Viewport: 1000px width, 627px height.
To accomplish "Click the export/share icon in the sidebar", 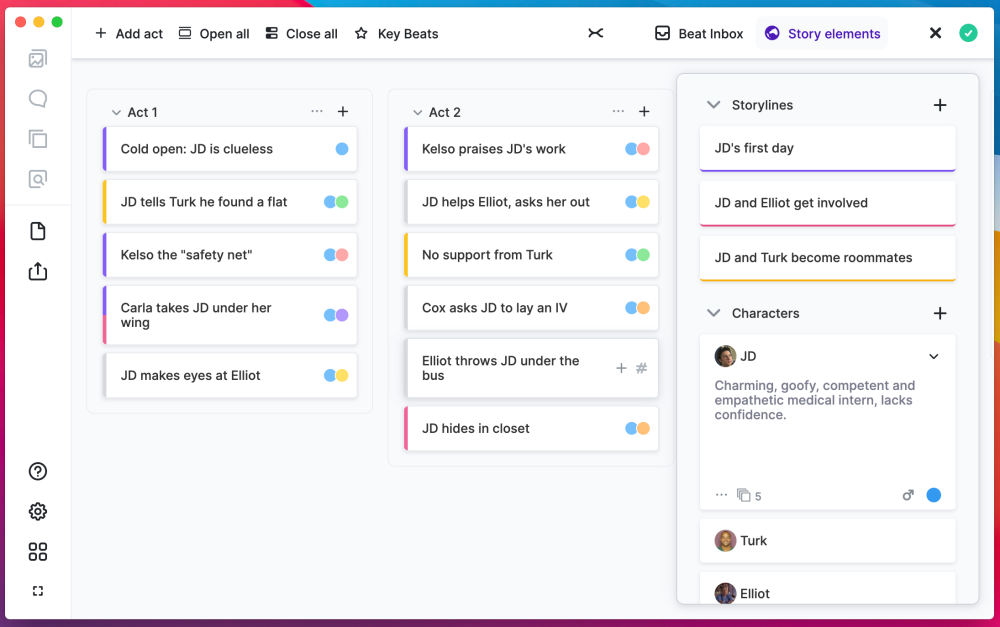I will (x=38, y=271).
